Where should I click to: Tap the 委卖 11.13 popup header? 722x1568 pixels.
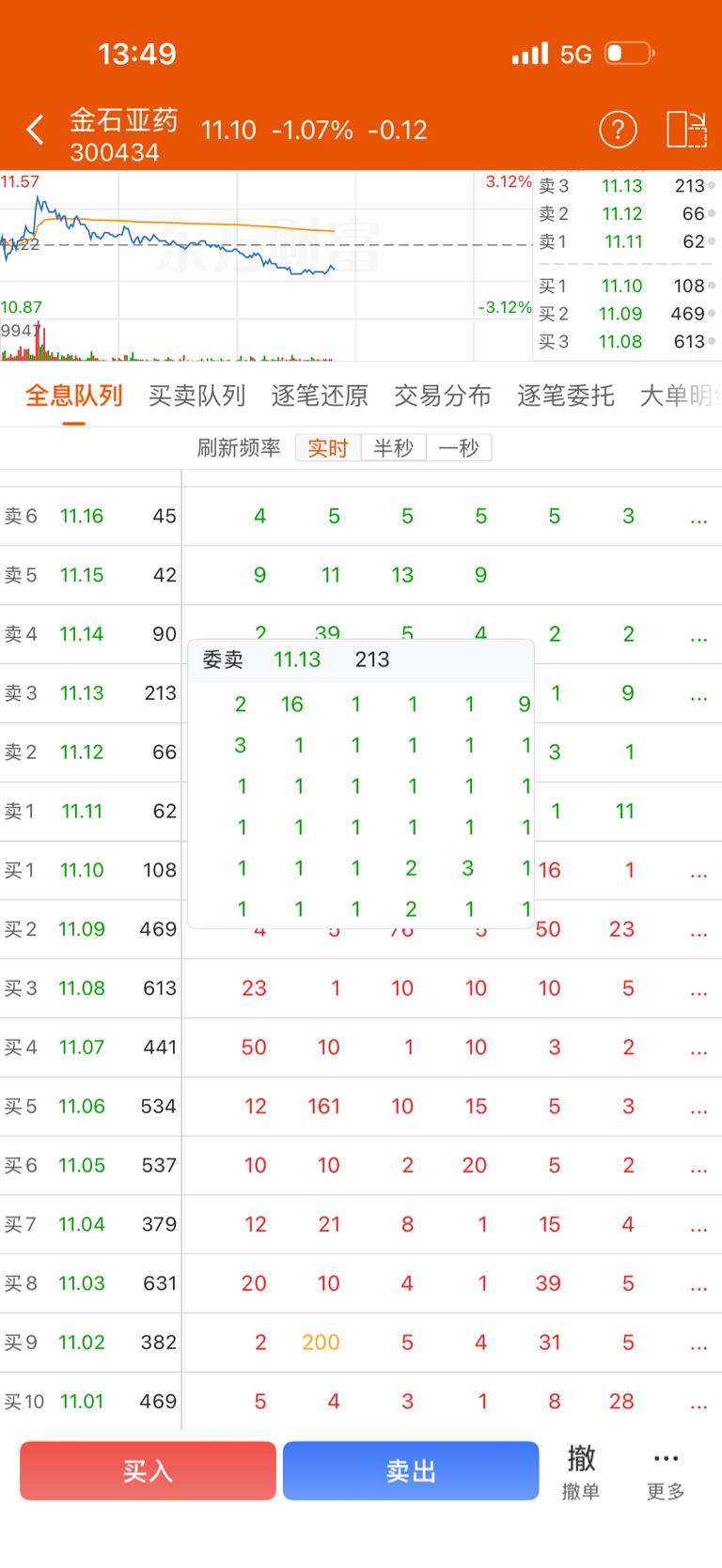click(x=361, y=660)
